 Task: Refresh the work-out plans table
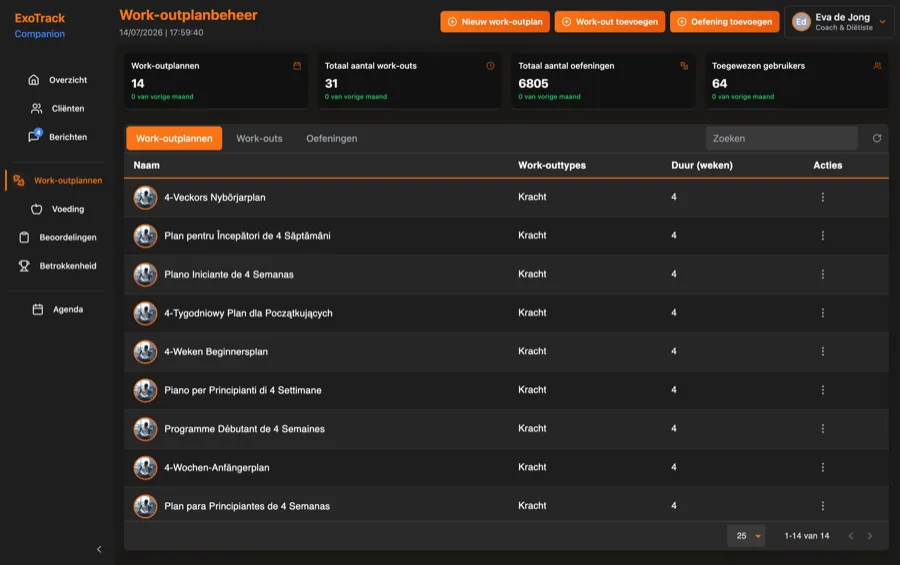876,138
